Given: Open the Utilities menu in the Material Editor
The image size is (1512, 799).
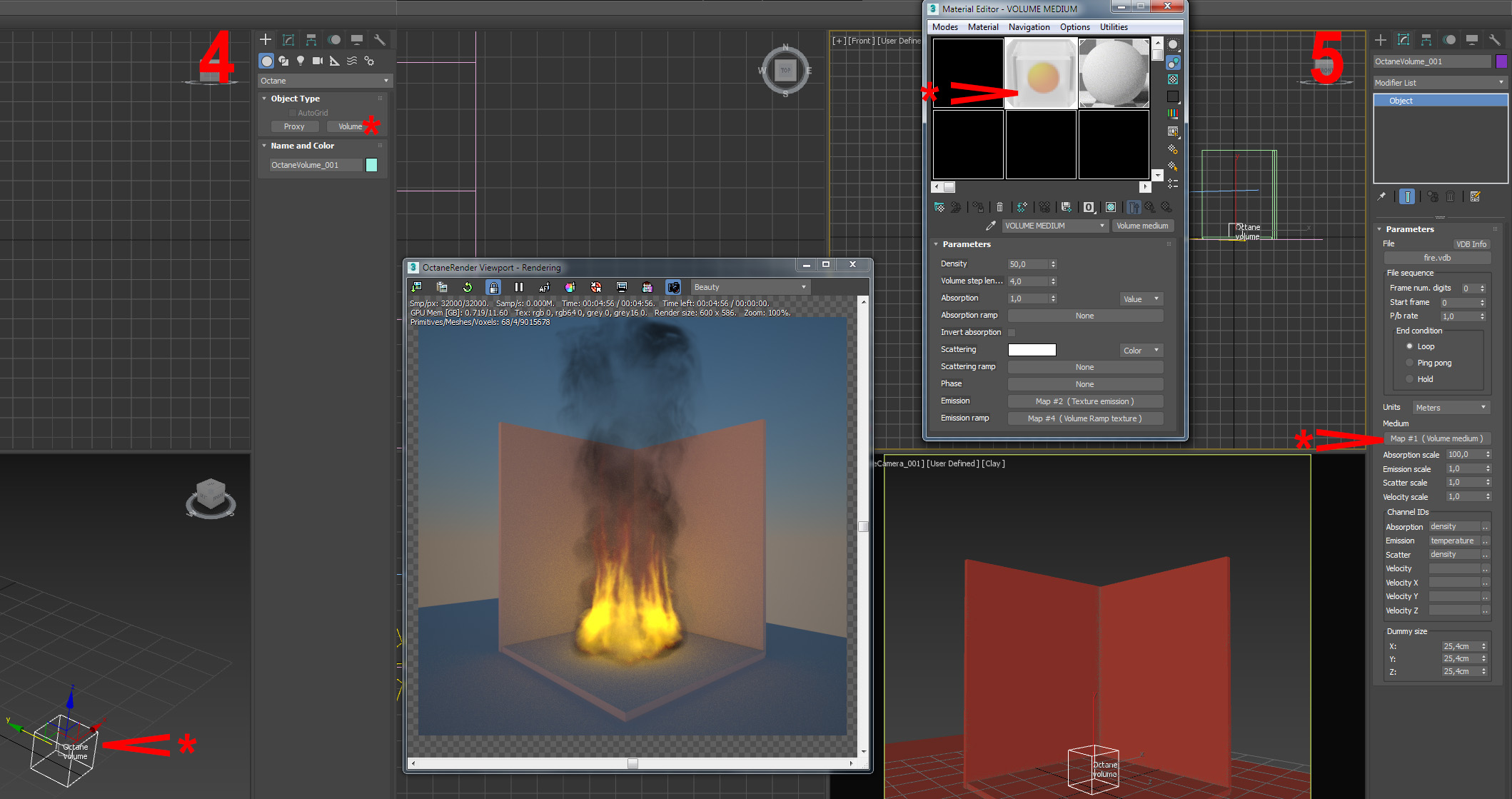Looking at the screenshot, I should [1114, 27].
